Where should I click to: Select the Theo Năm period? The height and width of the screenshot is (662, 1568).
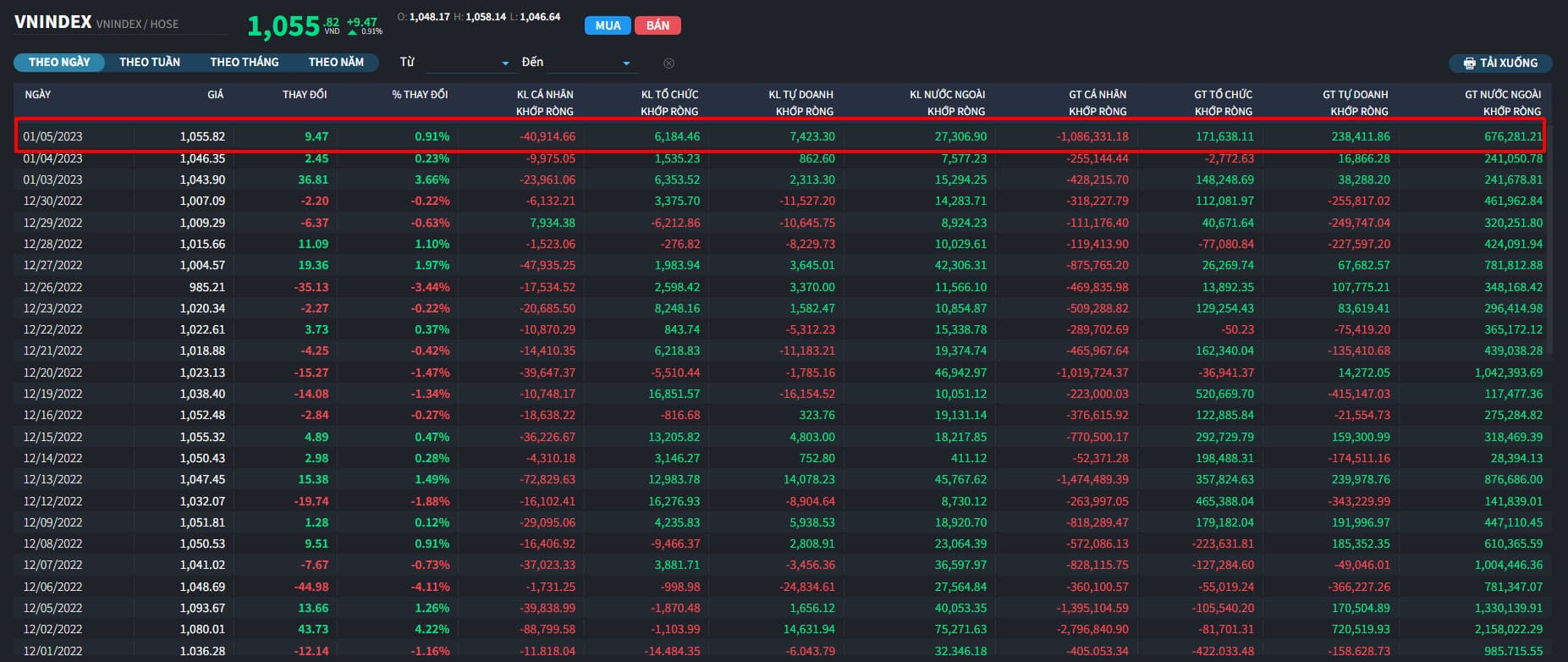[x=336, y=62]
